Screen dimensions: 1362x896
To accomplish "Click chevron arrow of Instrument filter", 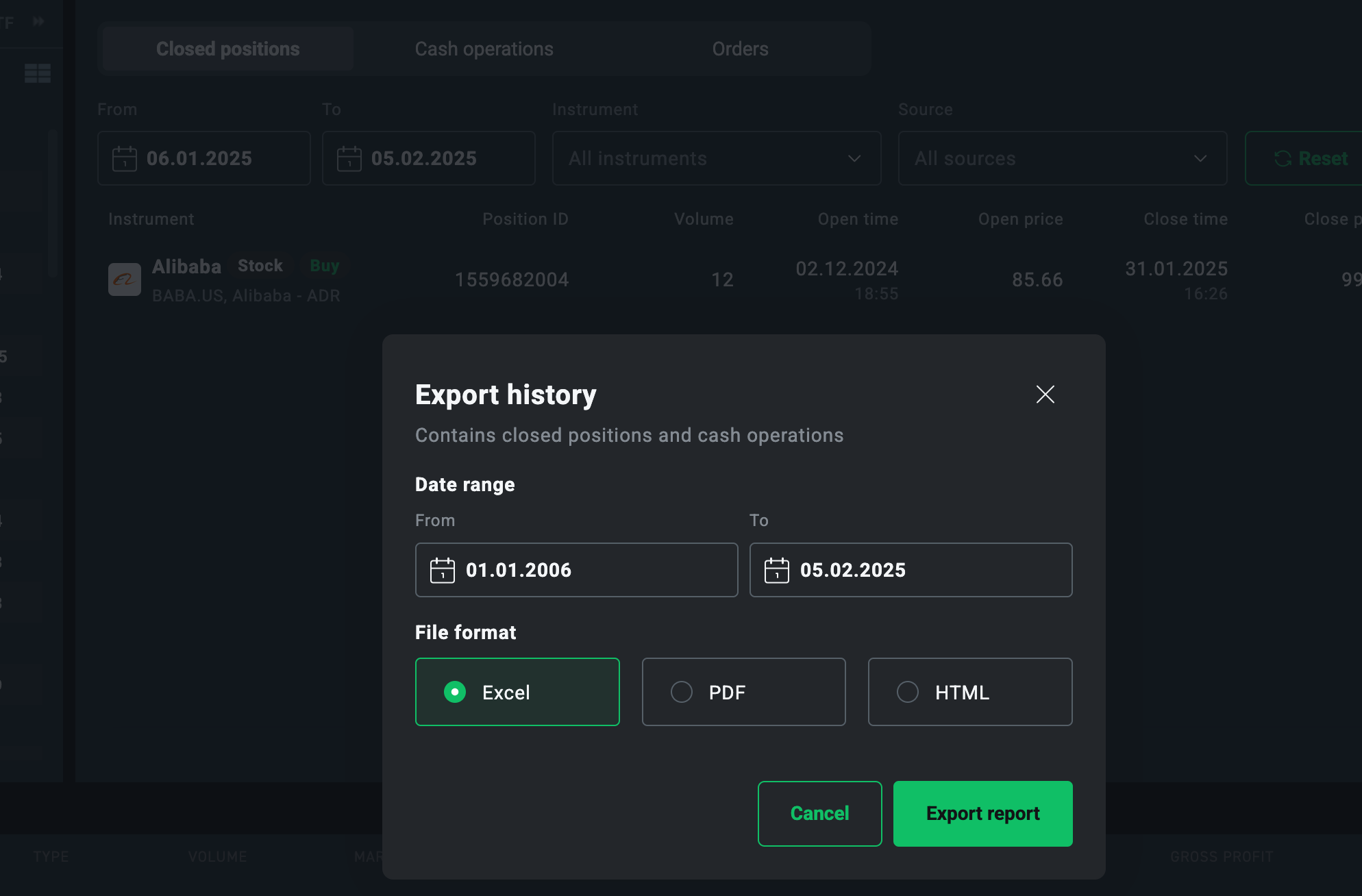I will point(854,158).
